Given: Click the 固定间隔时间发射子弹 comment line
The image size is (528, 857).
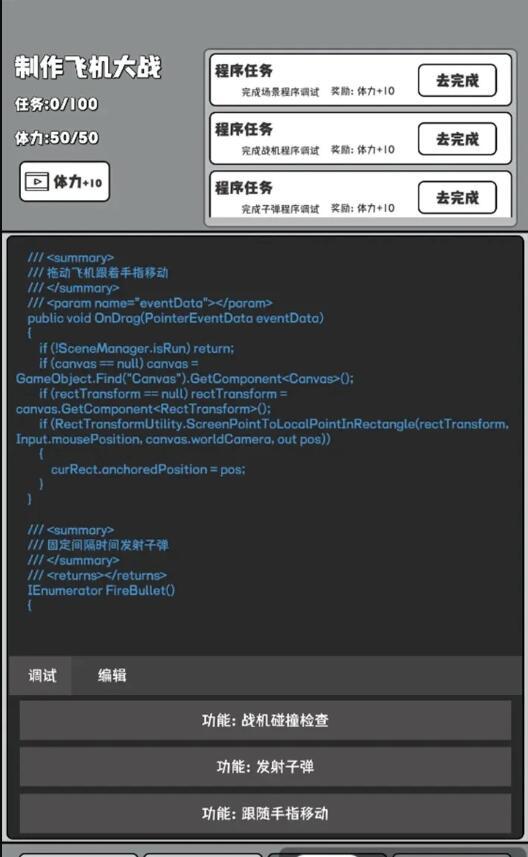Looking at the screenshot, I should click(x=98, y=545).
